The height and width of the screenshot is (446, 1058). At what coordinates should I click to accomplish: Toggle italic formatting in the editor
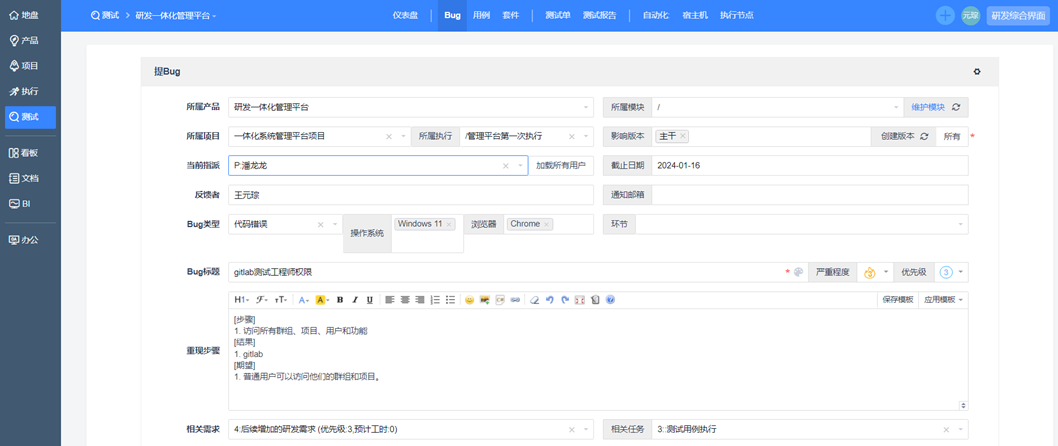[355, 300]
